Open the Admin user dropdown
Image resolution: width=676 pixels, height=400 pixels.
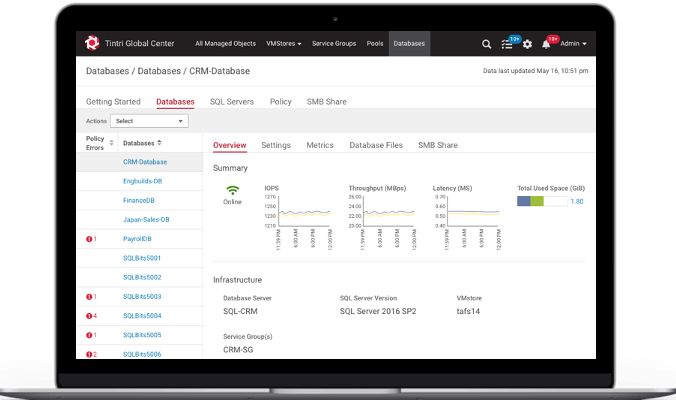pyautogui.click(x=573, y=44)
